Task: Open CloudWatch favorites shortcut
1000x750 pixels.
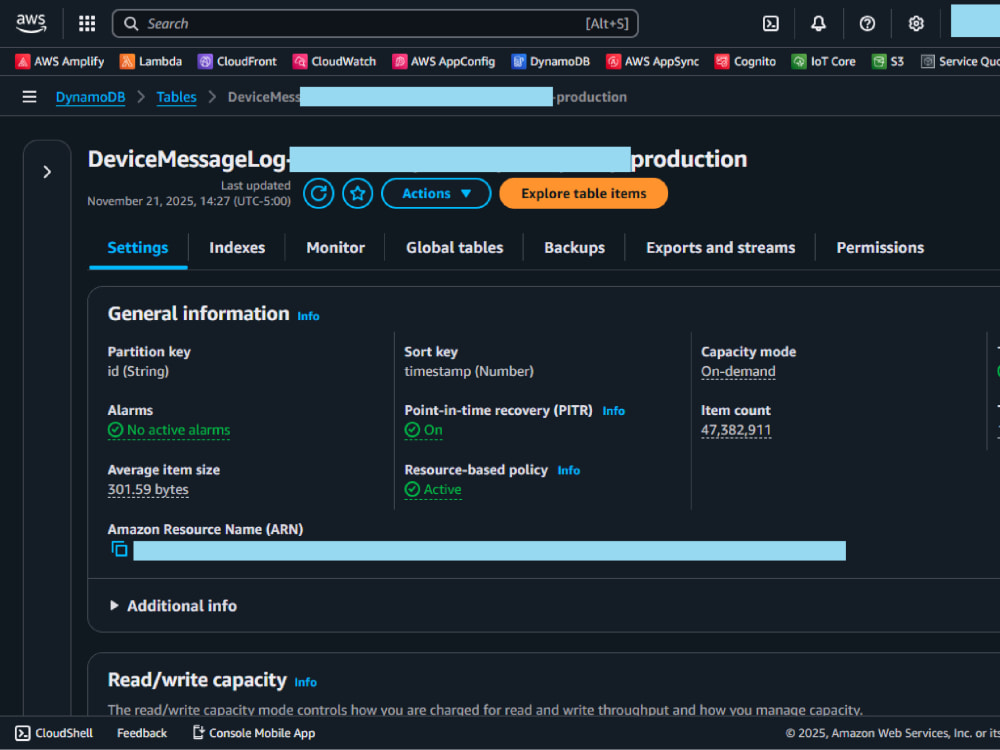Action: point(334,61)
